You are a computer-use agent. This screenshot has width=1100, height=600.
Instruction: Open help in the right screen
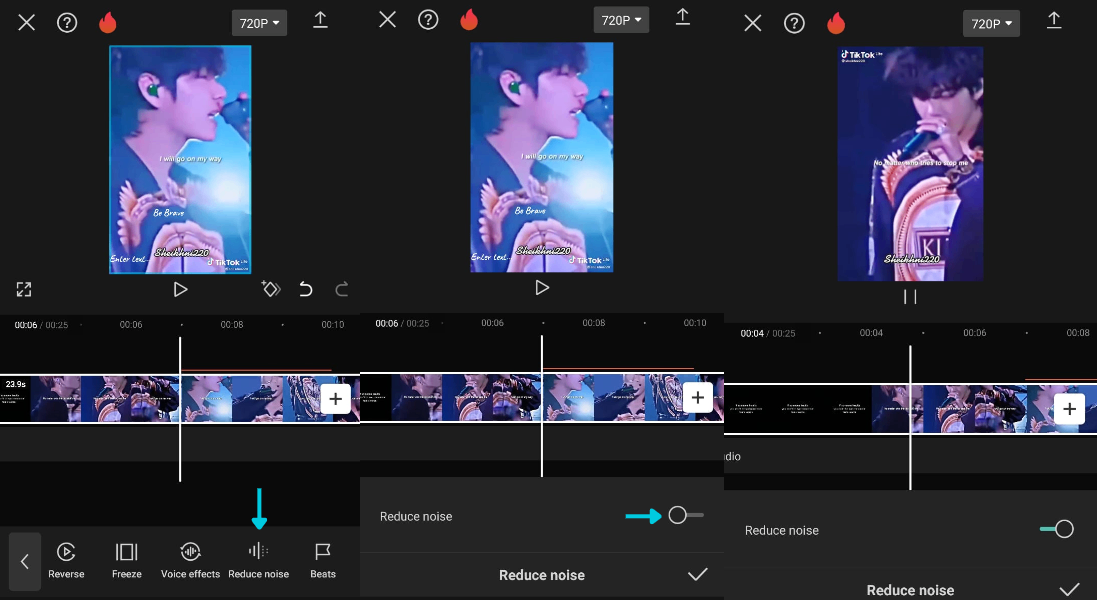coord(794,24)
